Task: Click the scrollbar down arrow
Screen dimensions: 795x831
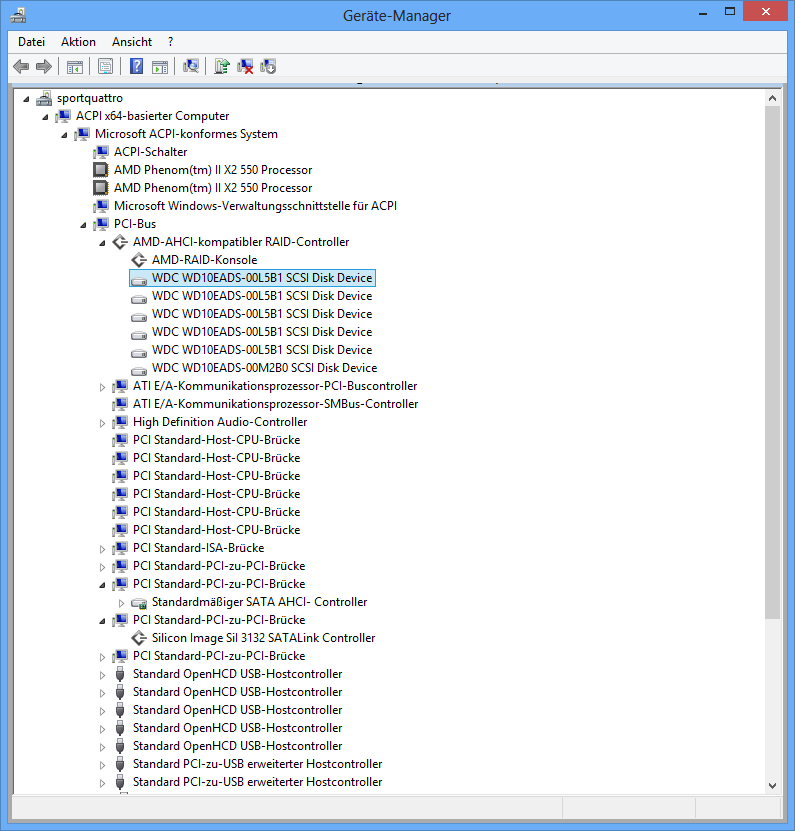Action: point(772,785)
